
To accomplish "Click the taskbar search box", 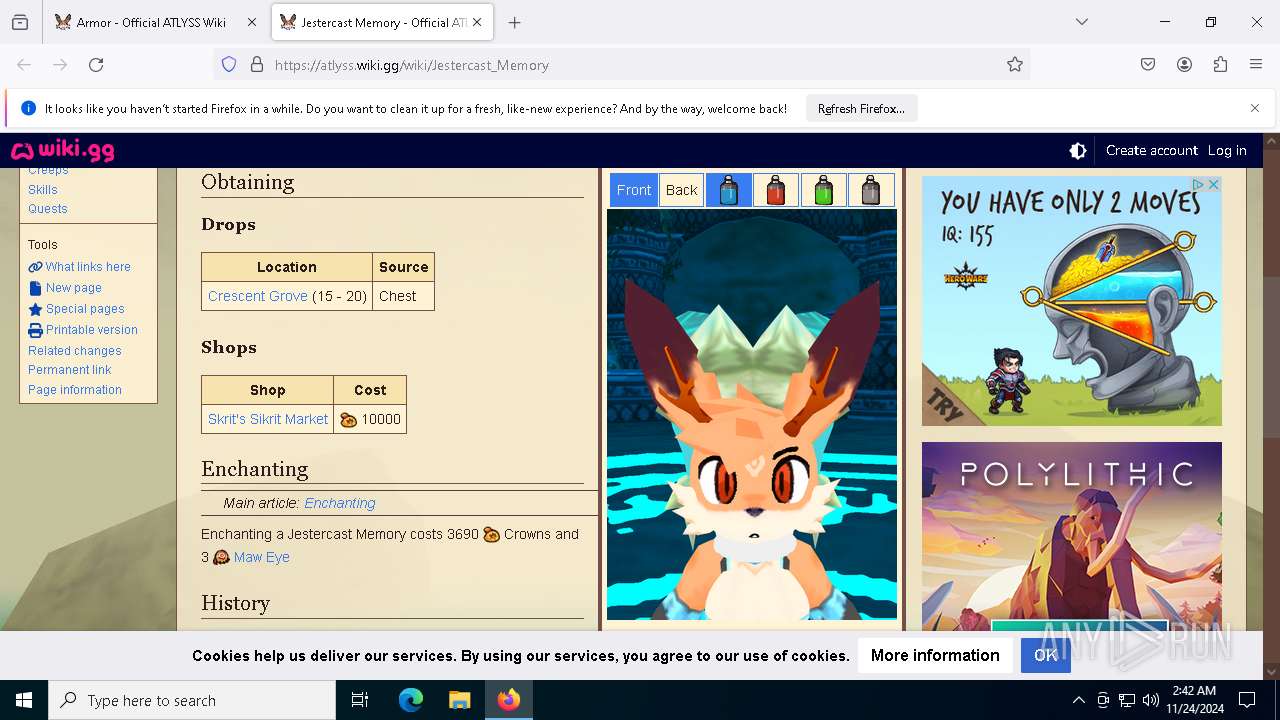I will (x=192, y=700).
